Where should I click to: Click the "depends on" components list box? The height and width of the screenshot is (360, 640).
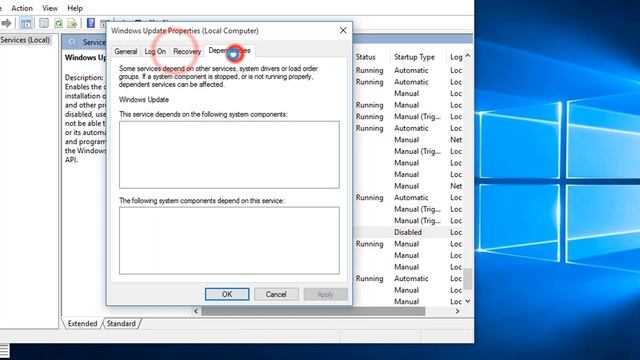click(x=229, y=155)
